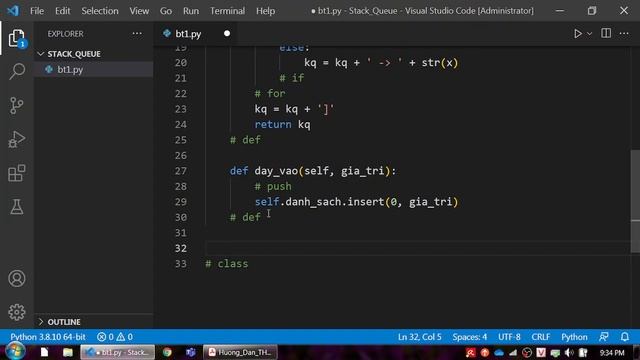Open run options dropdown beside play icon

pyautogui.click(x=589, y=34)
